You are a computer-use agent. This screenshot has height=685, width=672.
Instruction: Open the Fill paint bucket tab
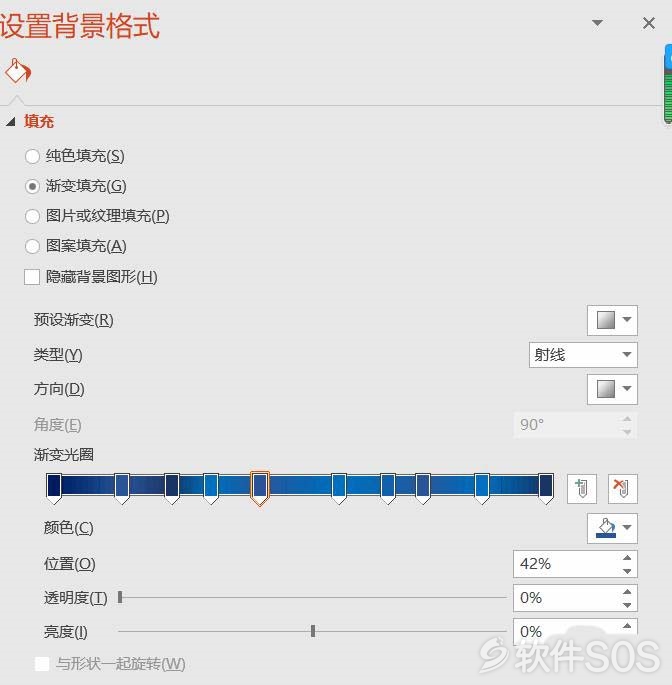pos(18,71)
